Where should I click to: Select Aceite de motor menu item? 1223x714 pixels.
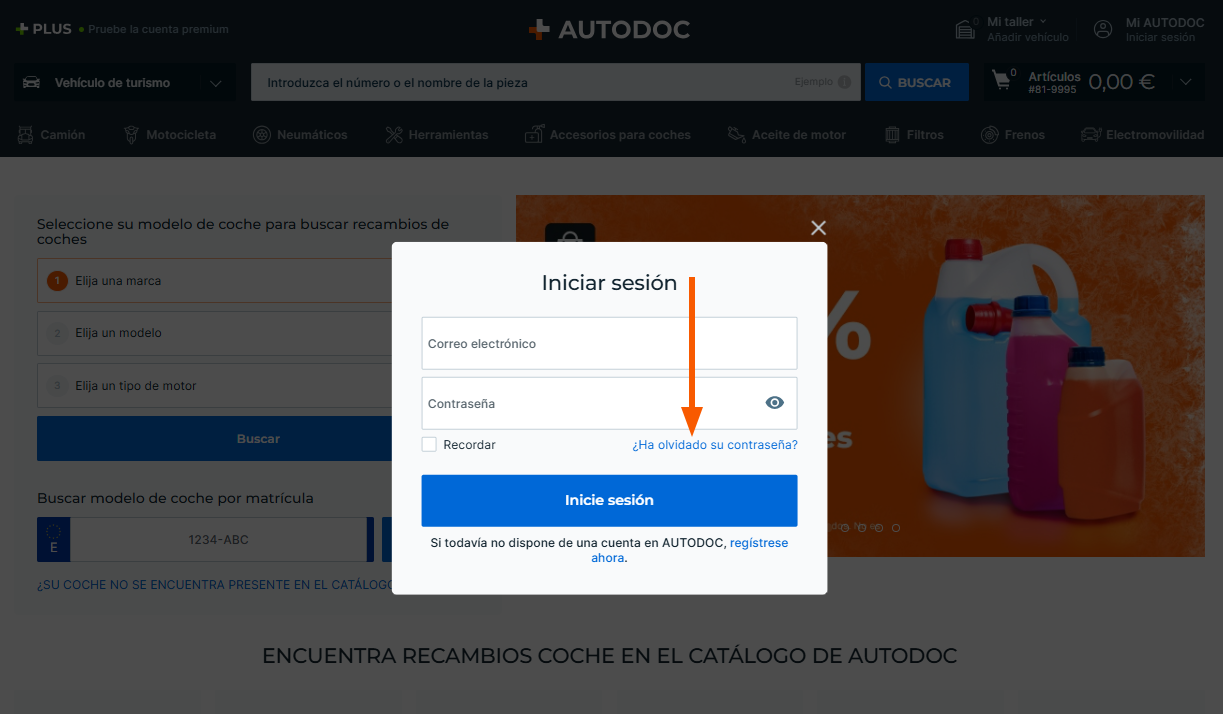(x=787, y=134)
